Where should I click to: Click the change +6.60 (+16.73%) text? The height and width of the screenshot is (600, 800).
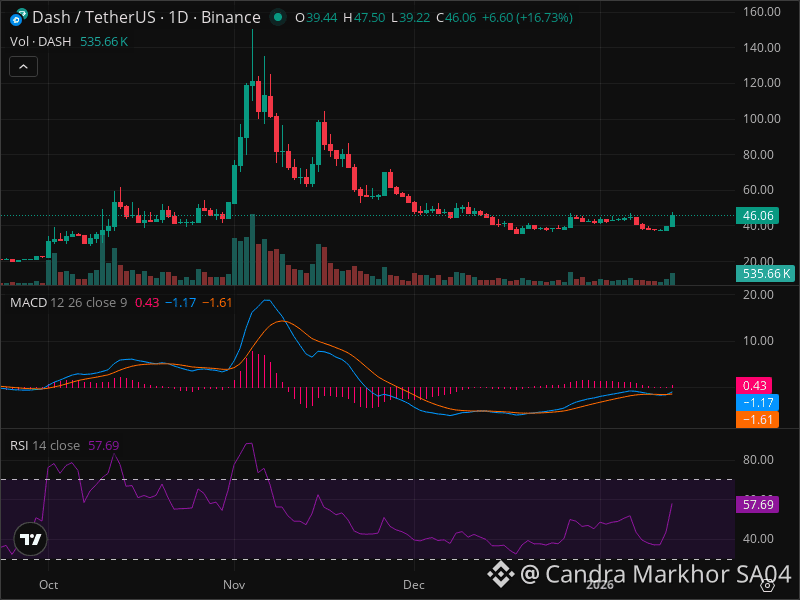(x=527, y=17)
